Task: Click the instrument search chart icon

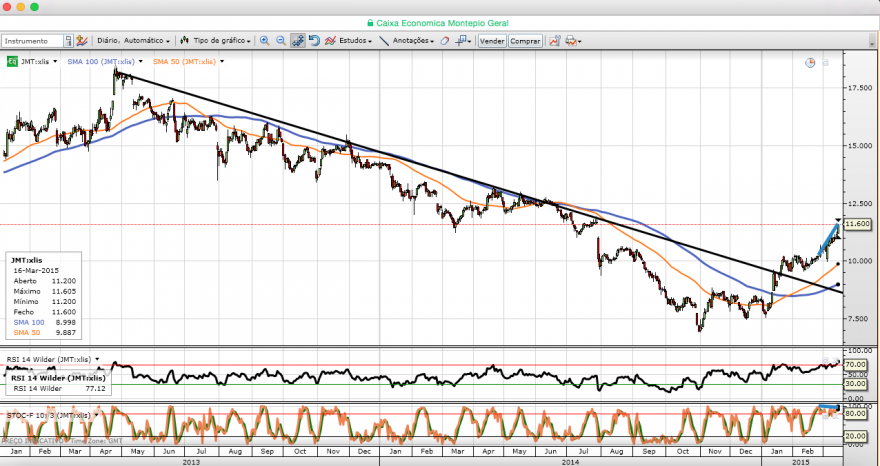Action: click(x=82, y=41)
